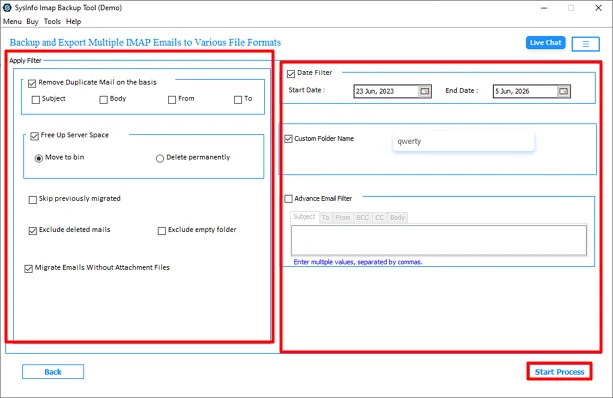Click the Back button
Screen dimensions: 613x398
tap(53, 372)
